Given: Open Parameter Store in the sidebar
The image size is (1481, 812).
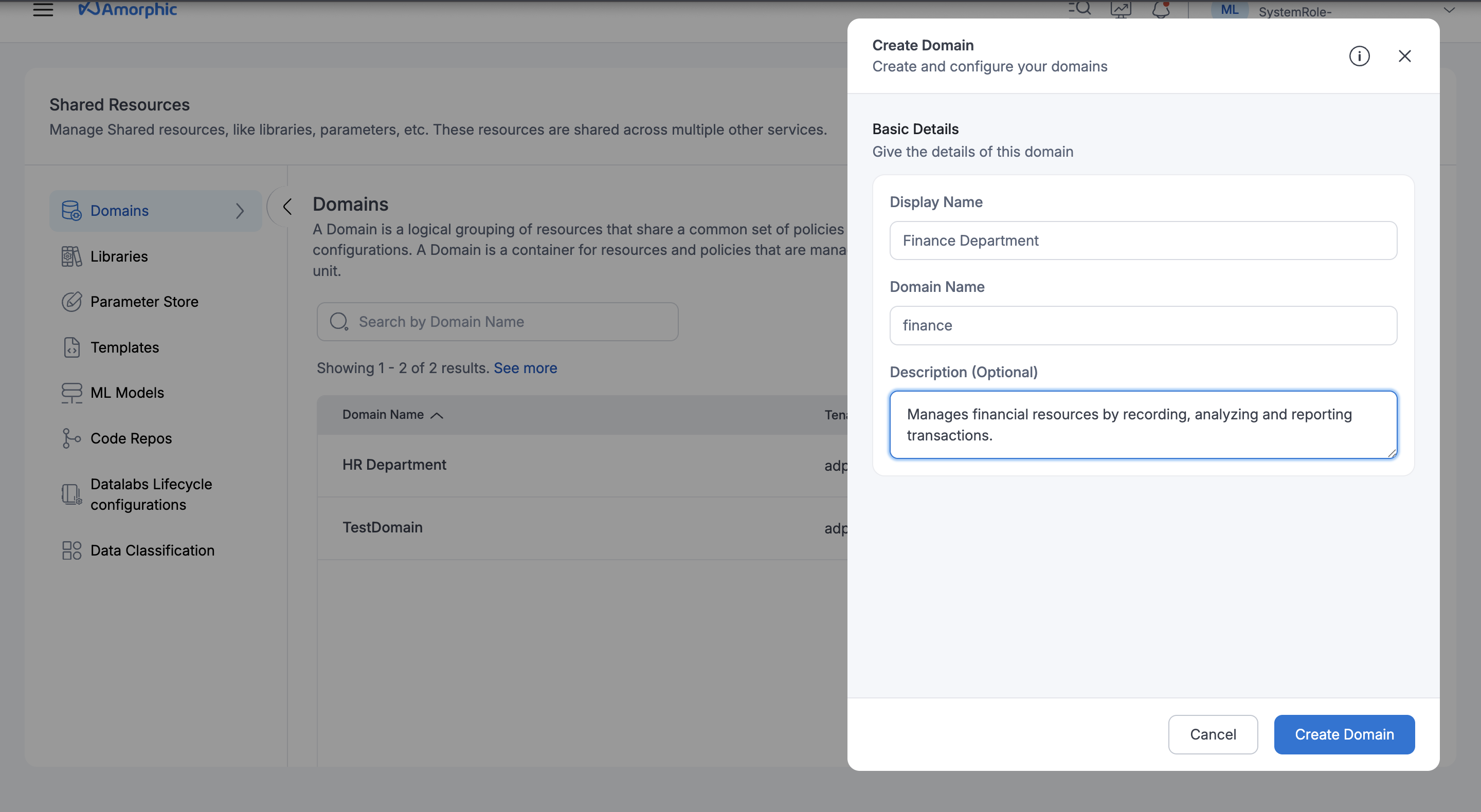Looking at the screenshot, I should point(145,302).
